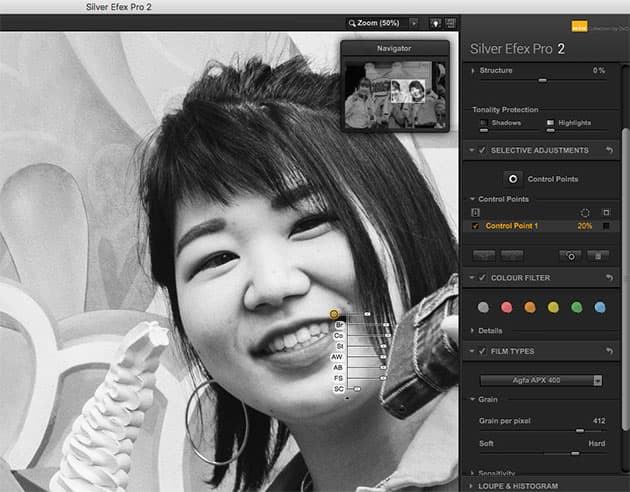
Task: Reset the Selective Adjustments section
Action: coord(610,150)
